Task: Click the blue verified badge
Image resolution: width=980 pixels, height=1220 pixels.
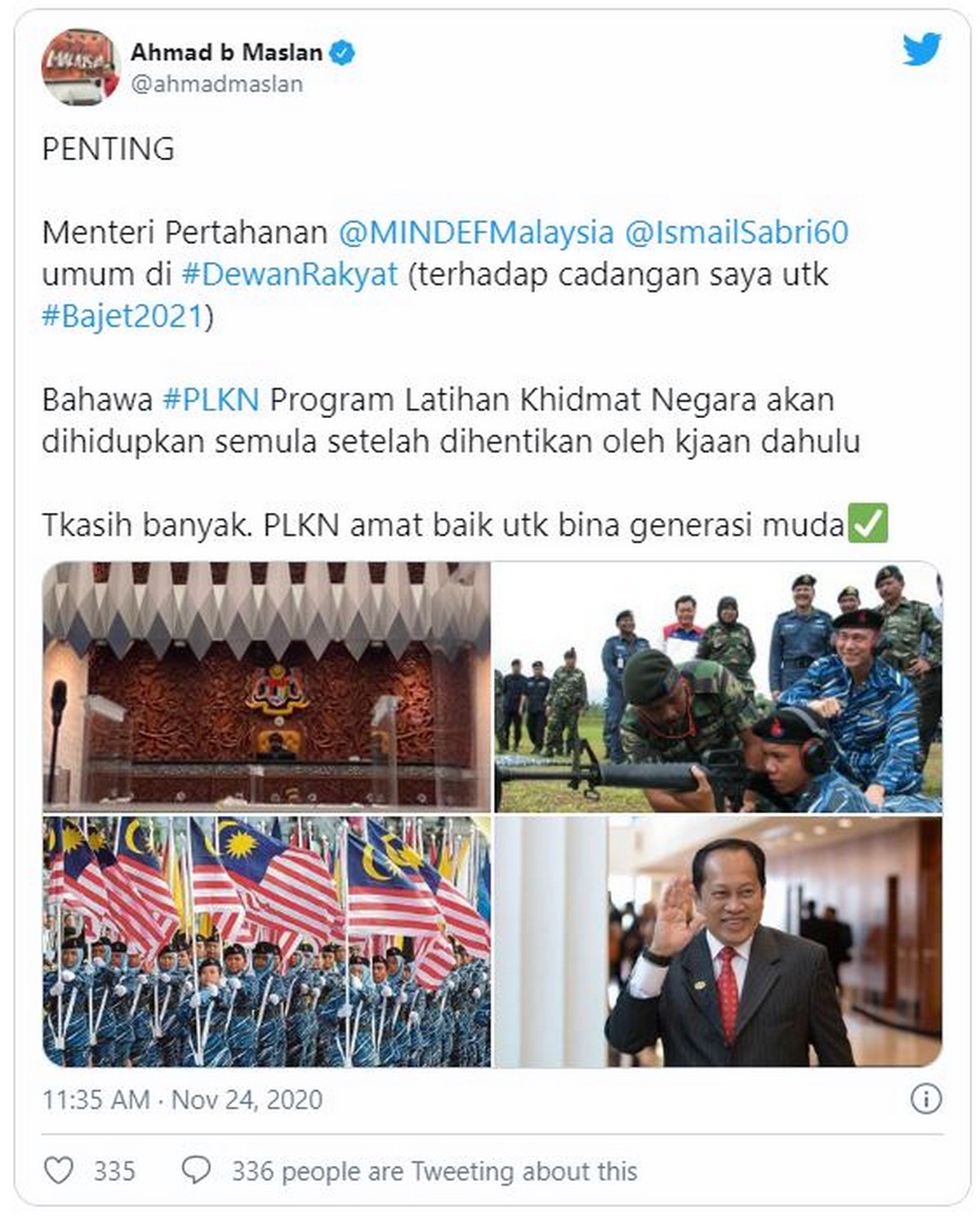Action: coord(341,53)
